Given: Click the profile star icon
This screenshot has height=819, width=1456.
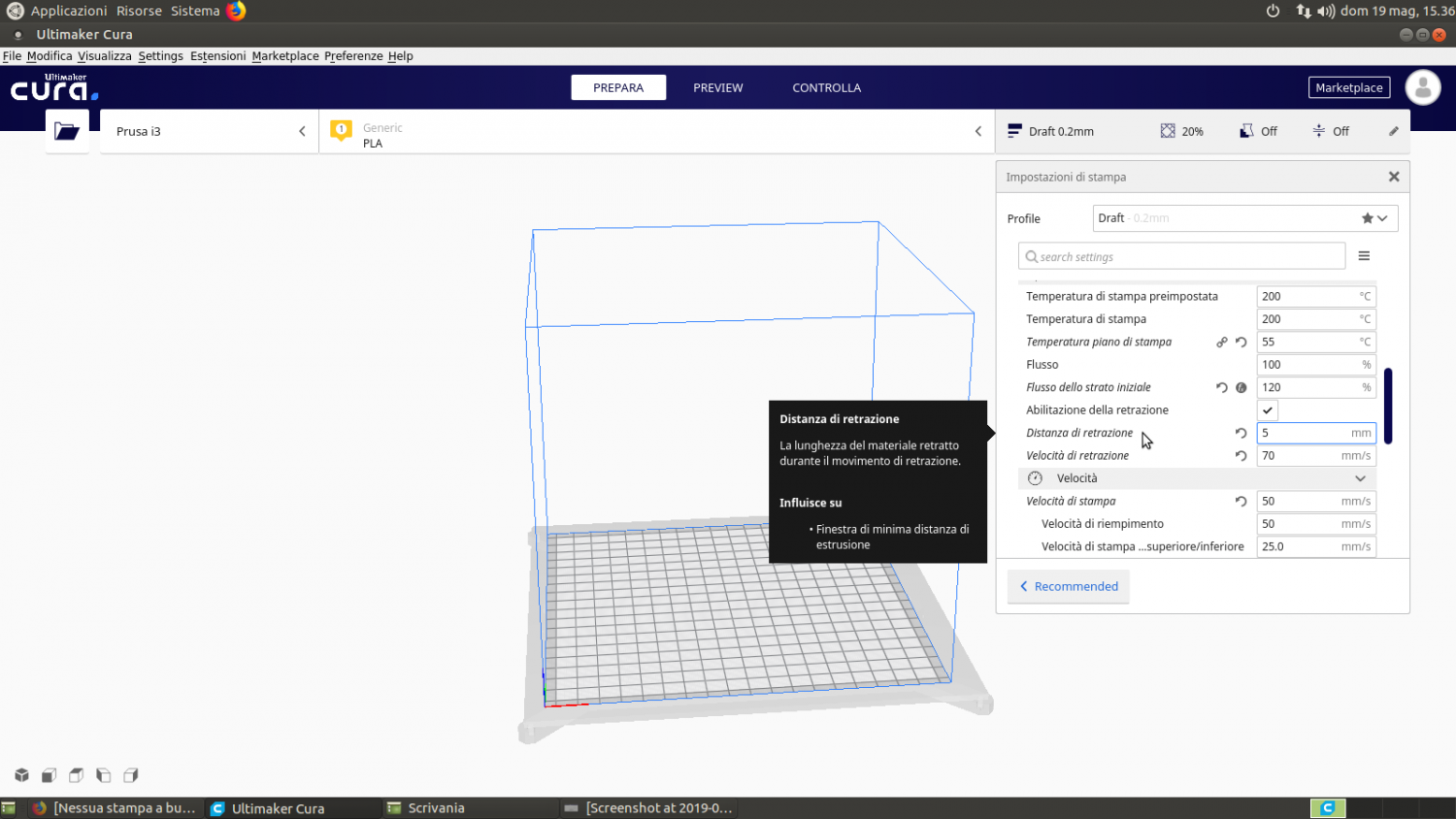Looking at the screenshot, I should 1368,218.
